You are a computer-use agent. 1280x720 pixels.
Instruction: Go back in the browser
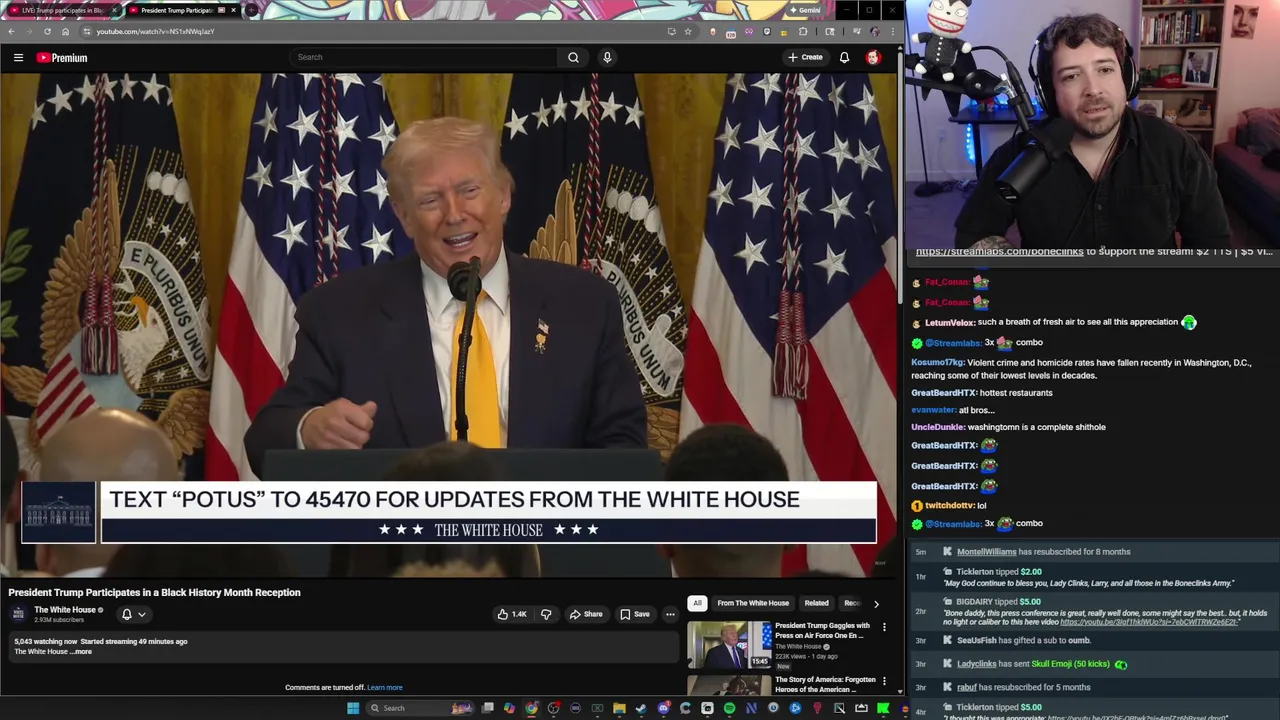[11, 31]
